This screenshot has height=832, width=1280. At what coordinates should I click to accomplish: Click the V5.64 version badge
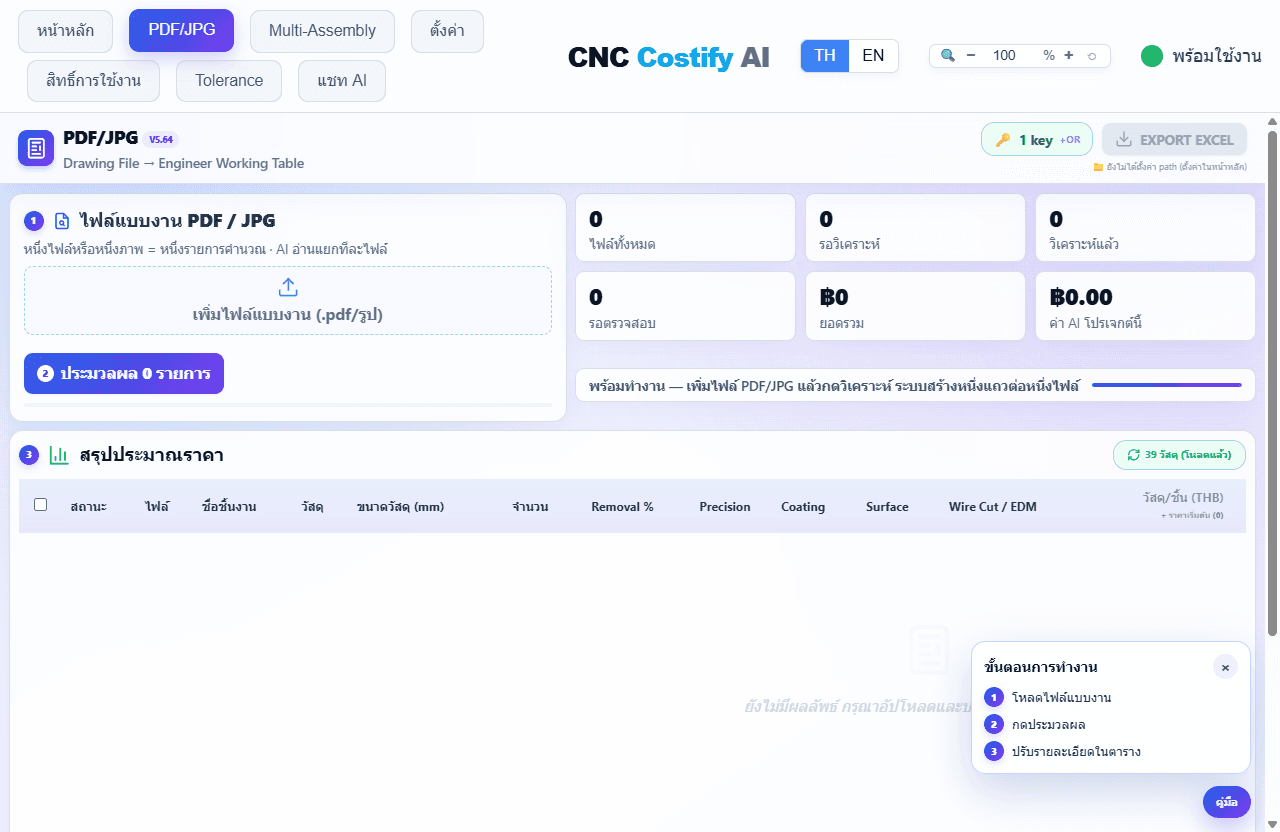click(x=161, y=140)
